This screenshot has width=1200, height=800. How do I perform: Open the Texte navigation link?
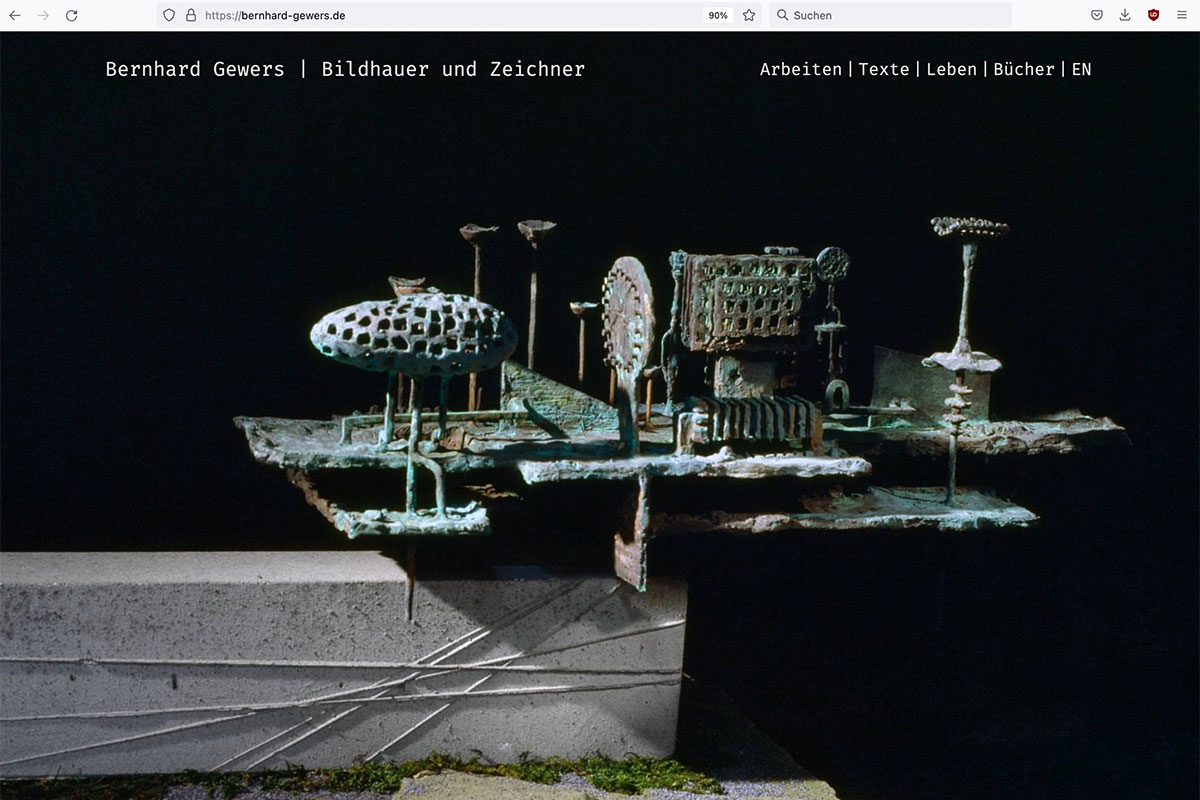coord(884,69)
